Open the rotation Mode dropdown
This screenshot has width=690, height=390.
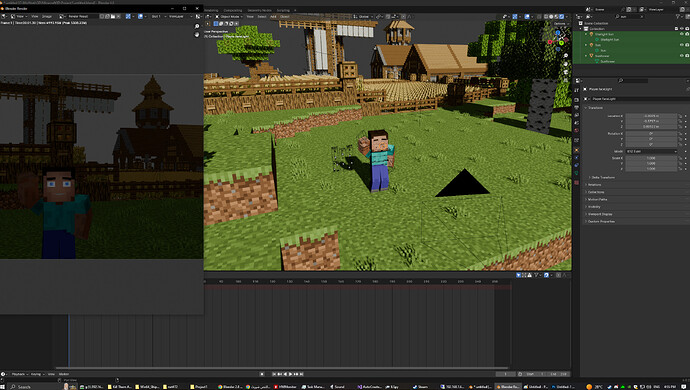pyautogui.click(x=651, y=151)
